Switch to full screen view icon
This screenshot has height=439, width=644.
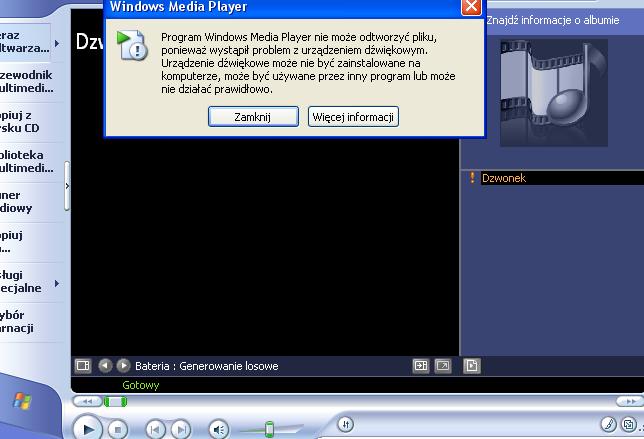click(x=443, y=365)
